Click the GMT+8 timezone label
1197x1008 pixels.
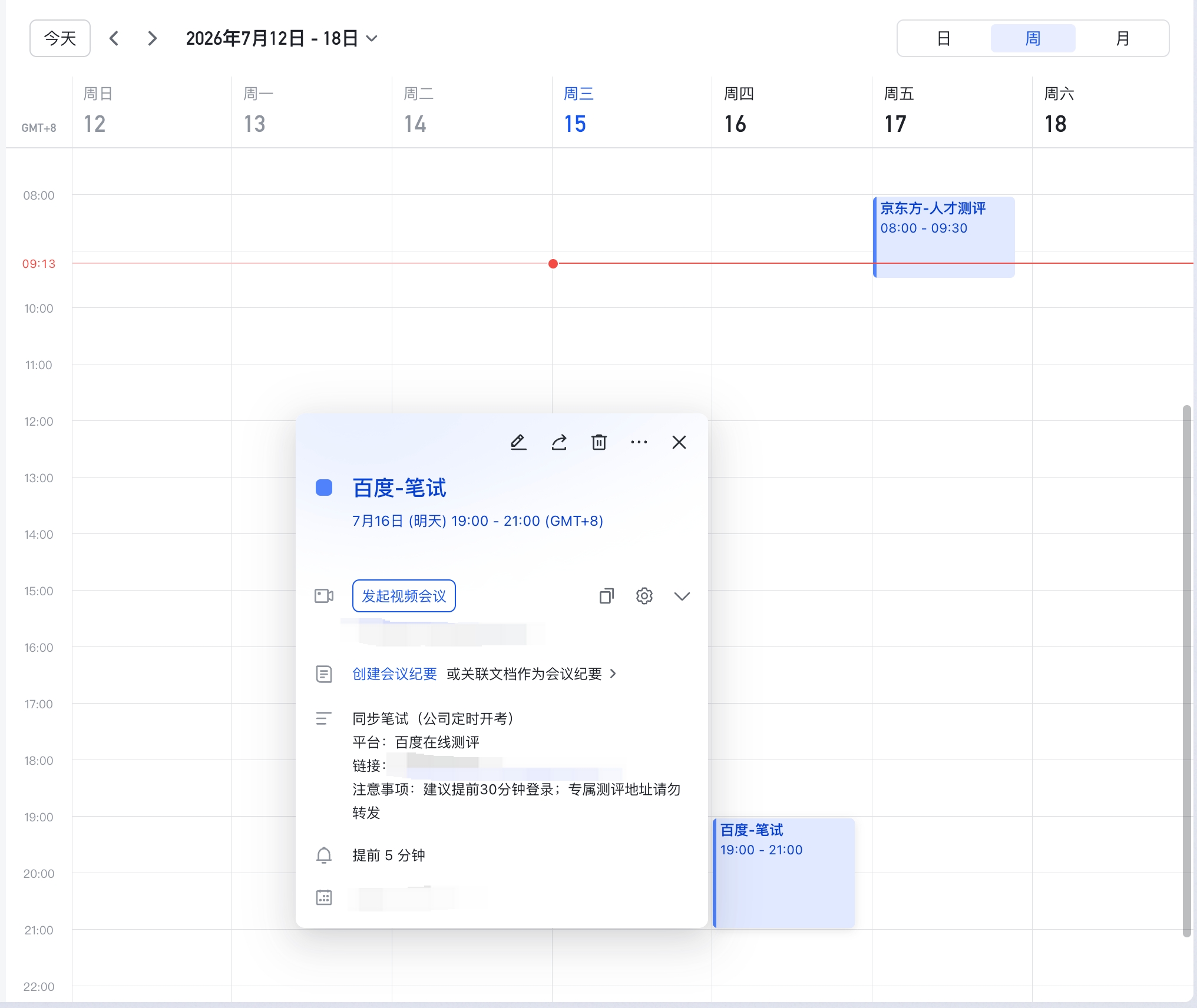[x=39, y=128]
